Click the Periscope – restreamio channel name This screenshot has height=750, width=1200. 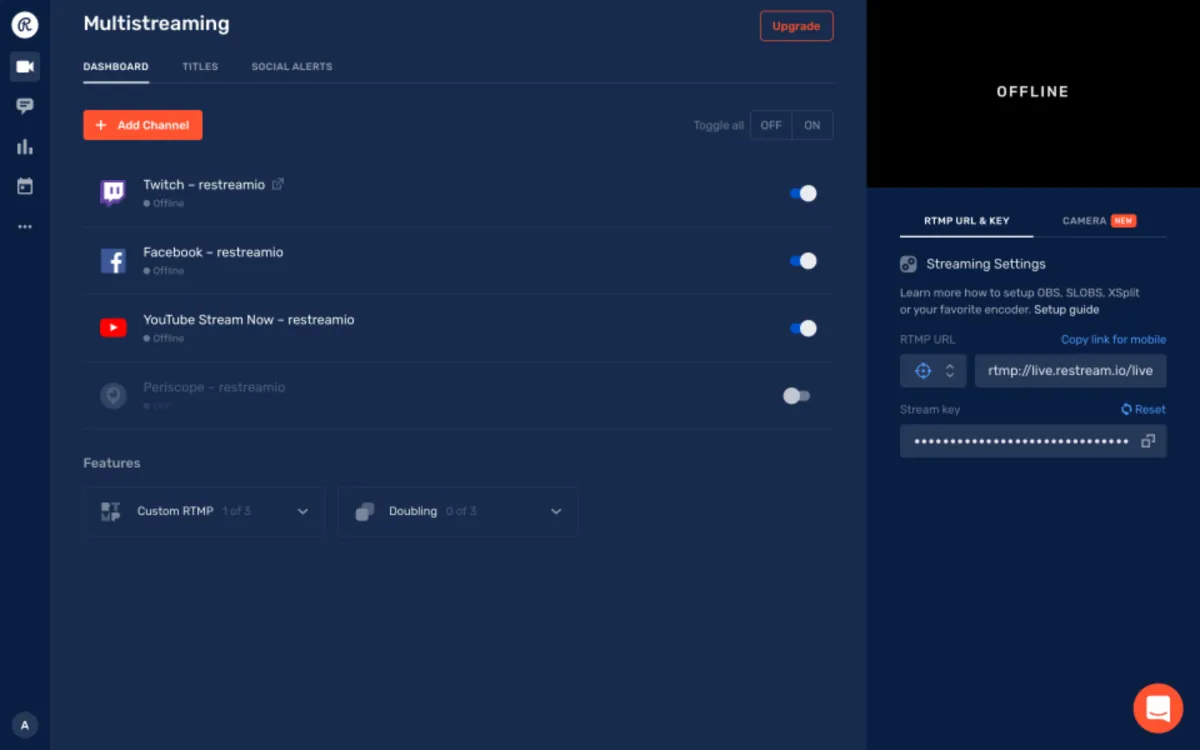214,387
